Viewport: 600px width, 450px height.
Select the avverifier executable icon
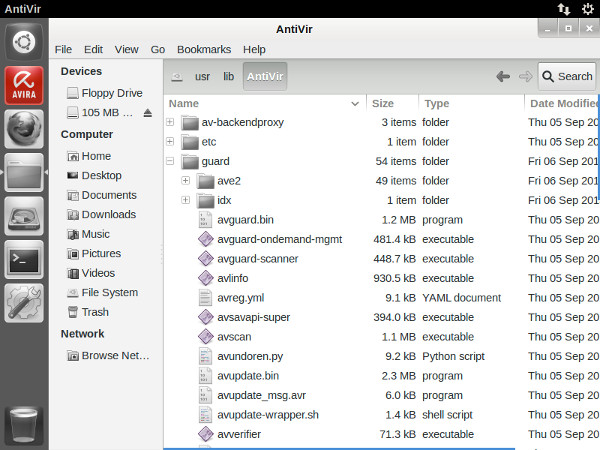tap(205, 434)
